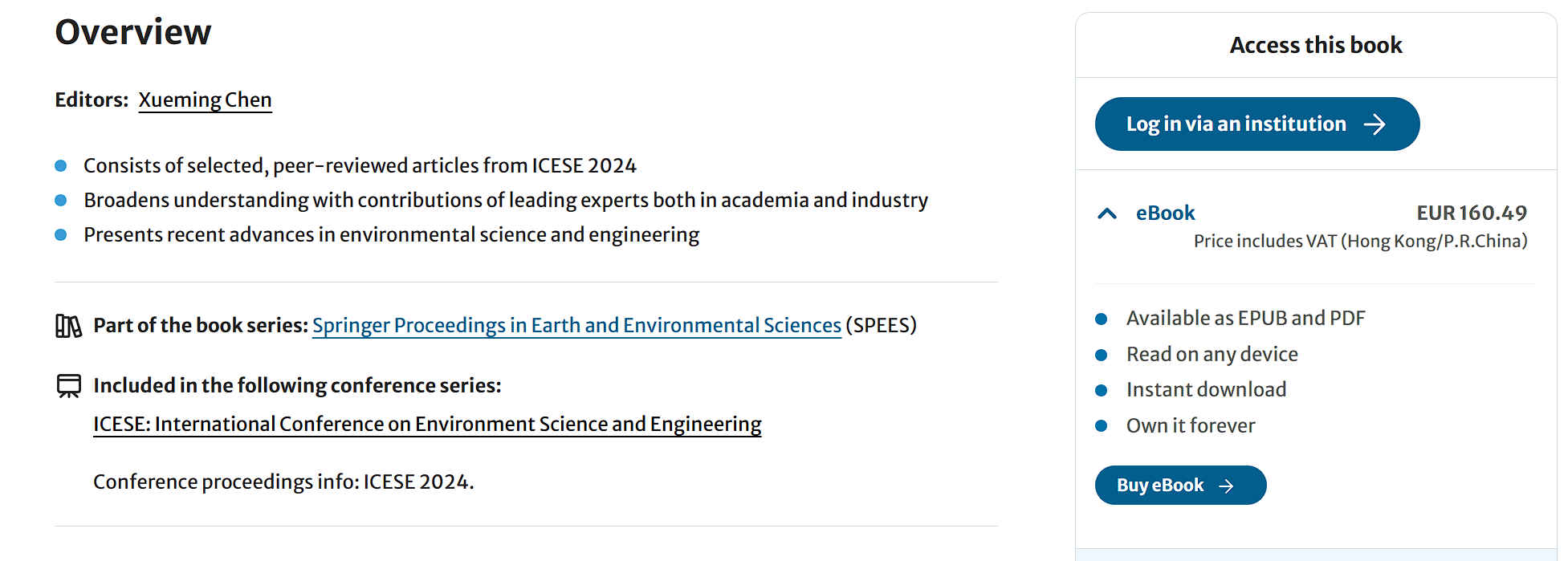Click the Overview section heading
Screen dimensions: 1568x561
(x=133, y=32)
